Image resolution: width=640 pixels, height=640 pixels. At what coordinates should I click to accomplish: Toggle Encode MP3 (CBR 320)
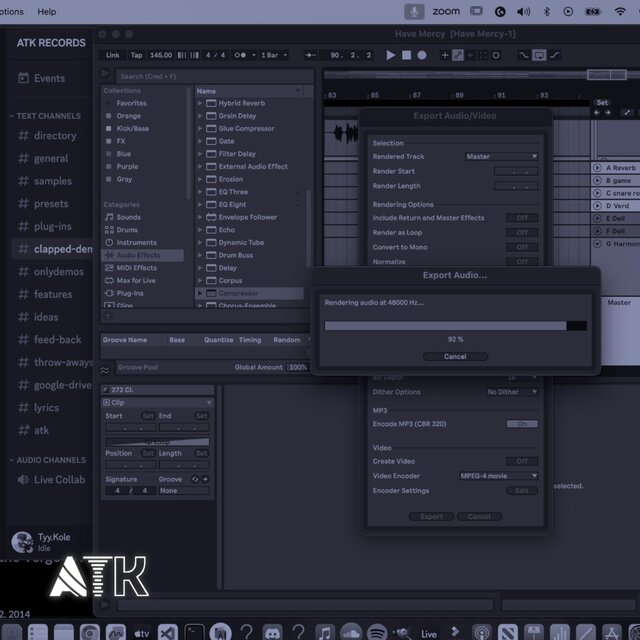[x=522, y=424]
